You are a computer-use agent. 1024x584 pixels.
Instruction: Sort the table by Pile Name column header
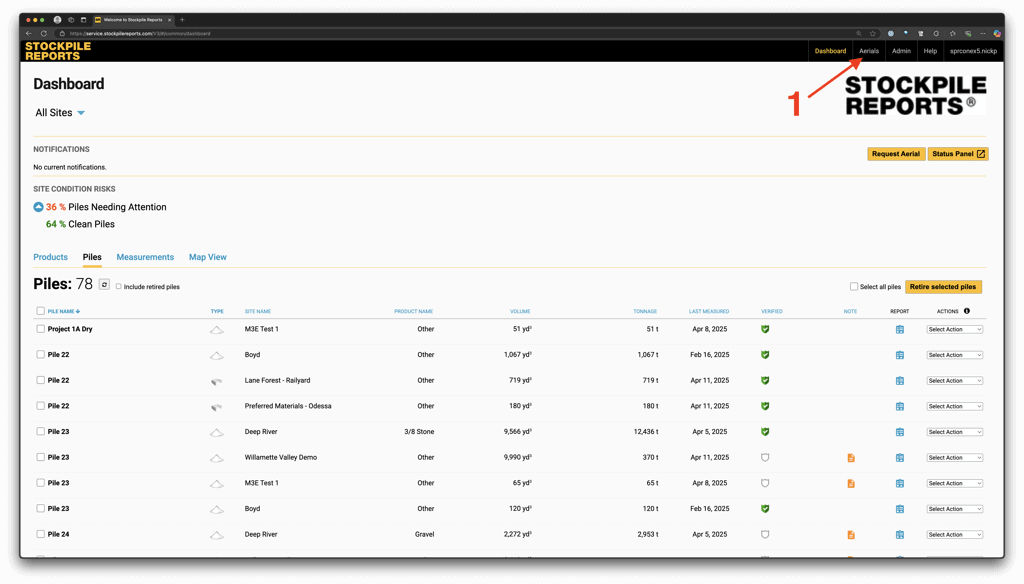point(63,311)
